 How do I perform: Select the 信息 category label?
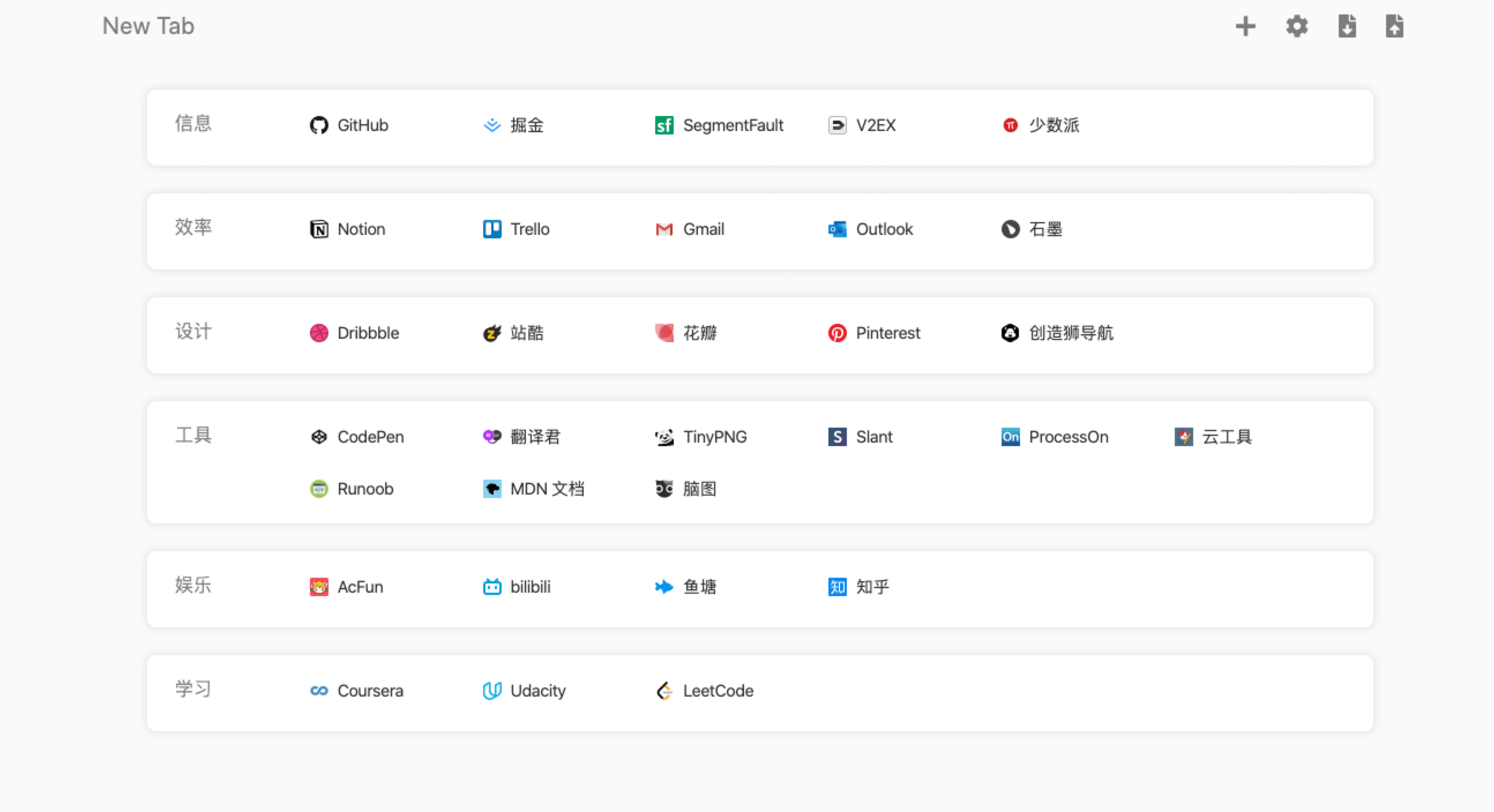tap(193, 124)
